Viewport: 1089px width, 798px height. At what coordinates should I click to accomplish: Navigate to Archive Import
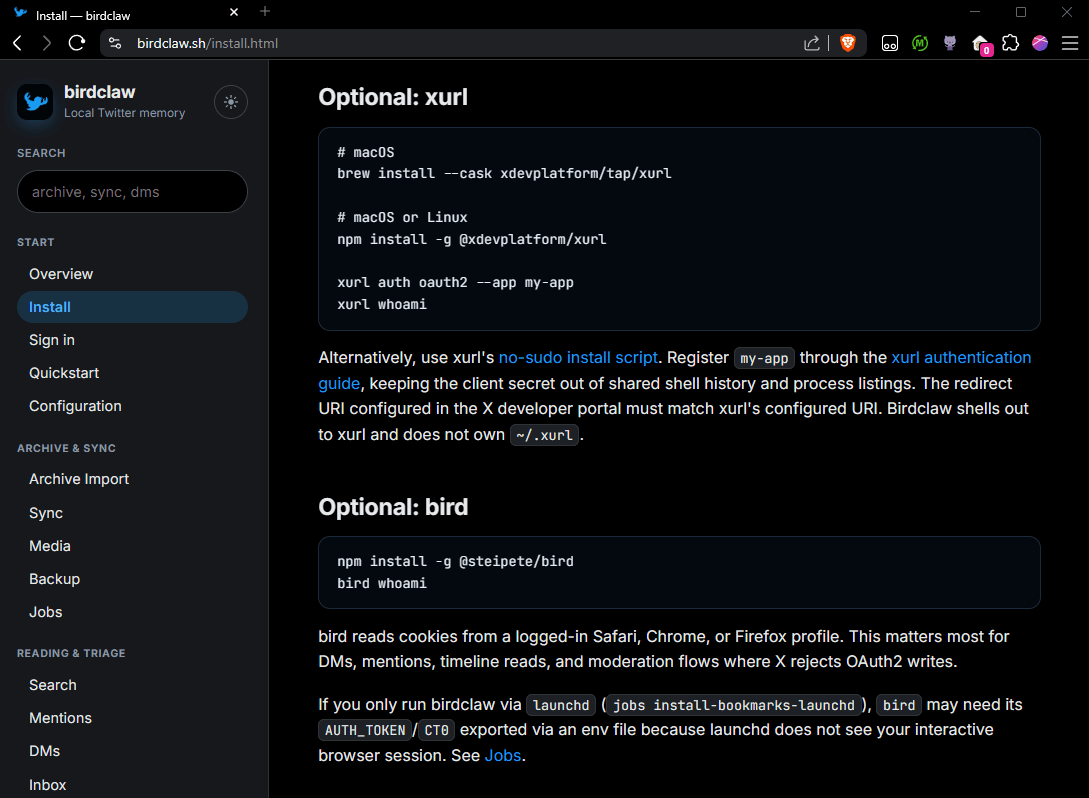(79, 479)
